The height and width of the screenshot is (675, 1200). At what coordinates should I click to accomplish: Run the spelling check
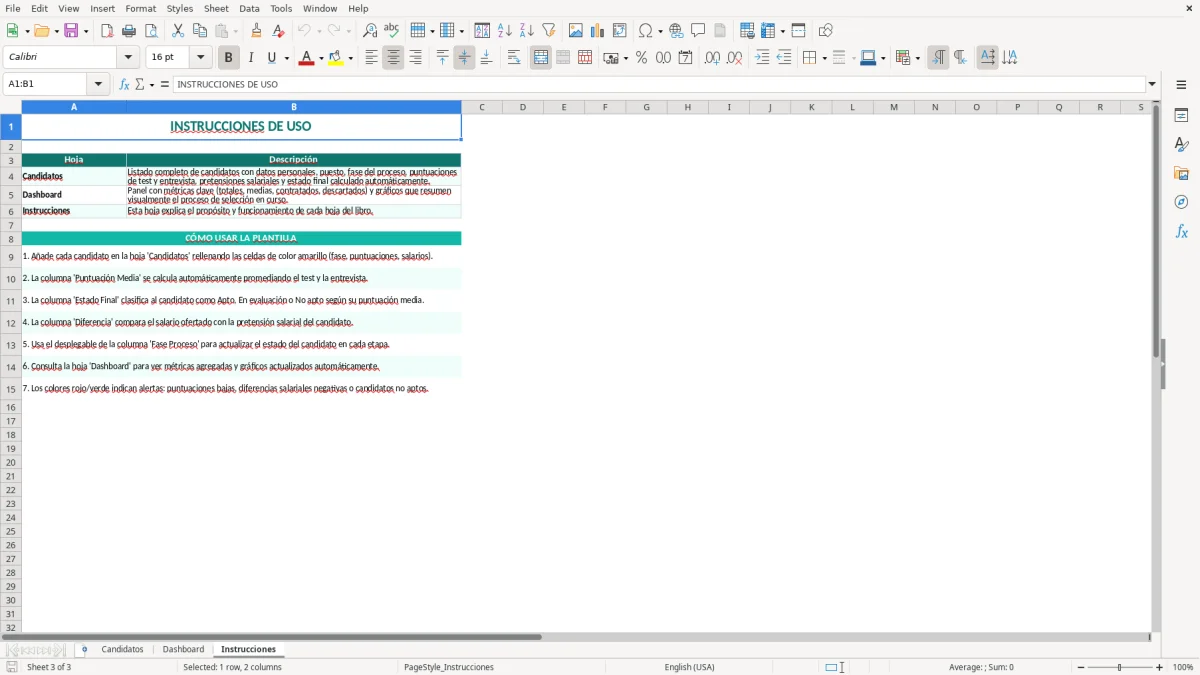pyautogui.click(x=392, y=31)
